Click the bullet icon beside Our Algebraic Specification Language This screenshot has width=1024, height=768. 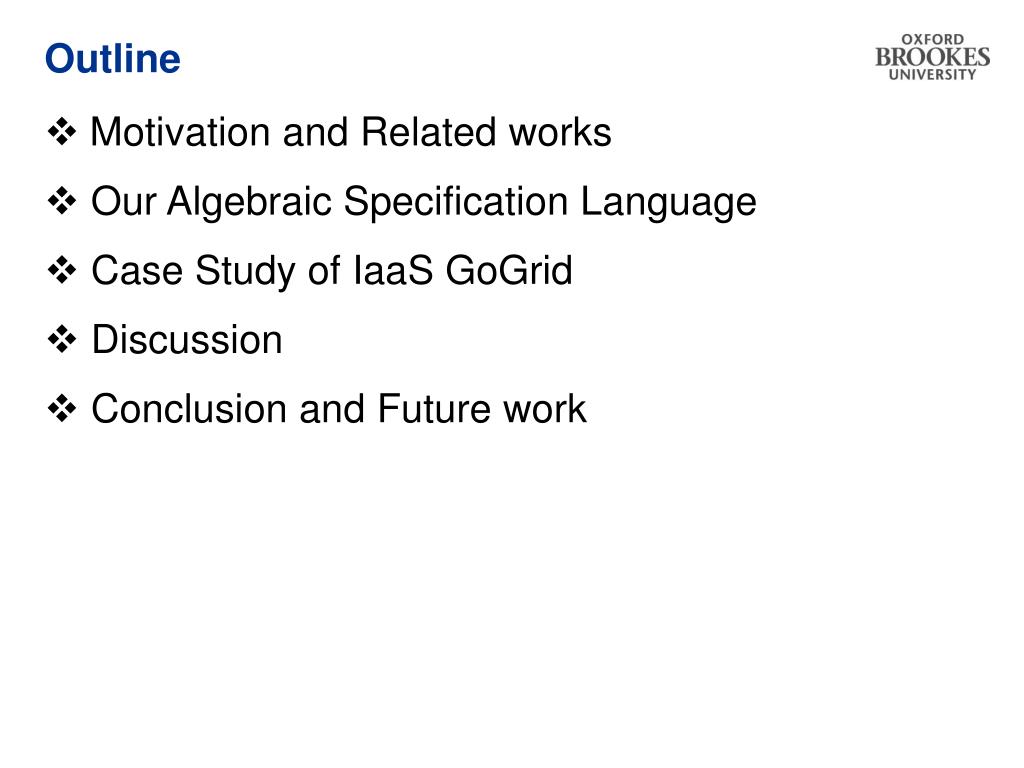pyautogui.click(x=62, y=201)
